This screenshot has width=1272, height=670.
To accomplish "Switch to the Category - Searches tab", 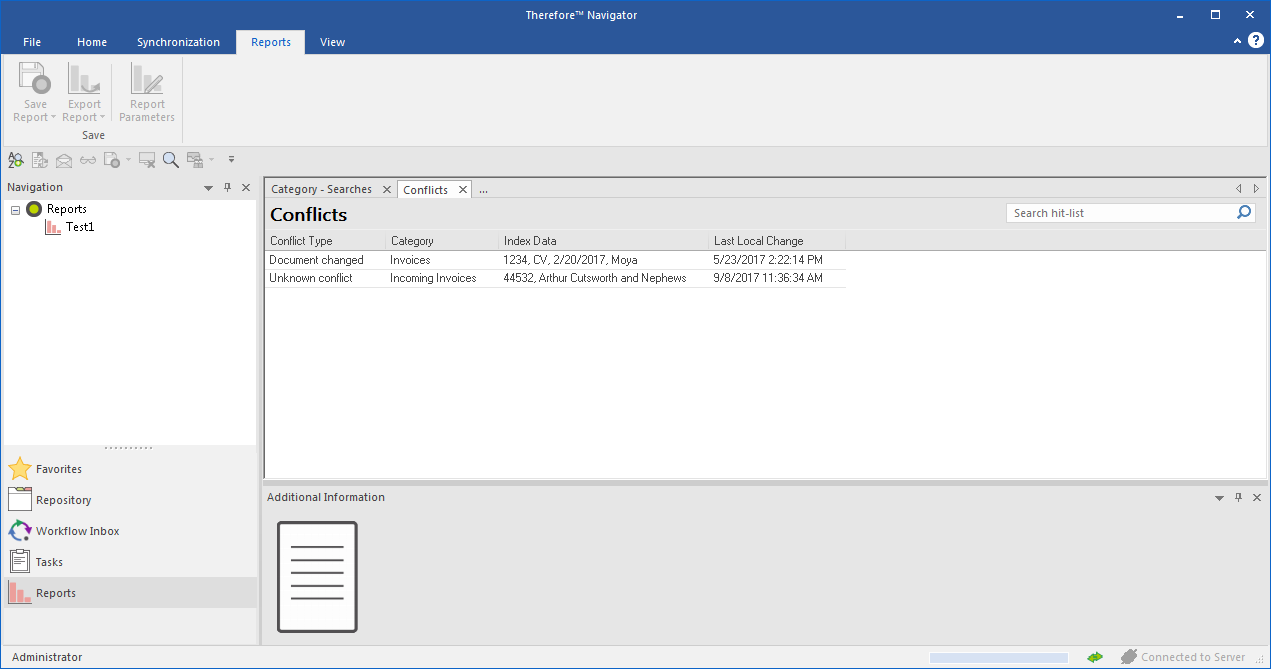I will click(x=321, y=190).
